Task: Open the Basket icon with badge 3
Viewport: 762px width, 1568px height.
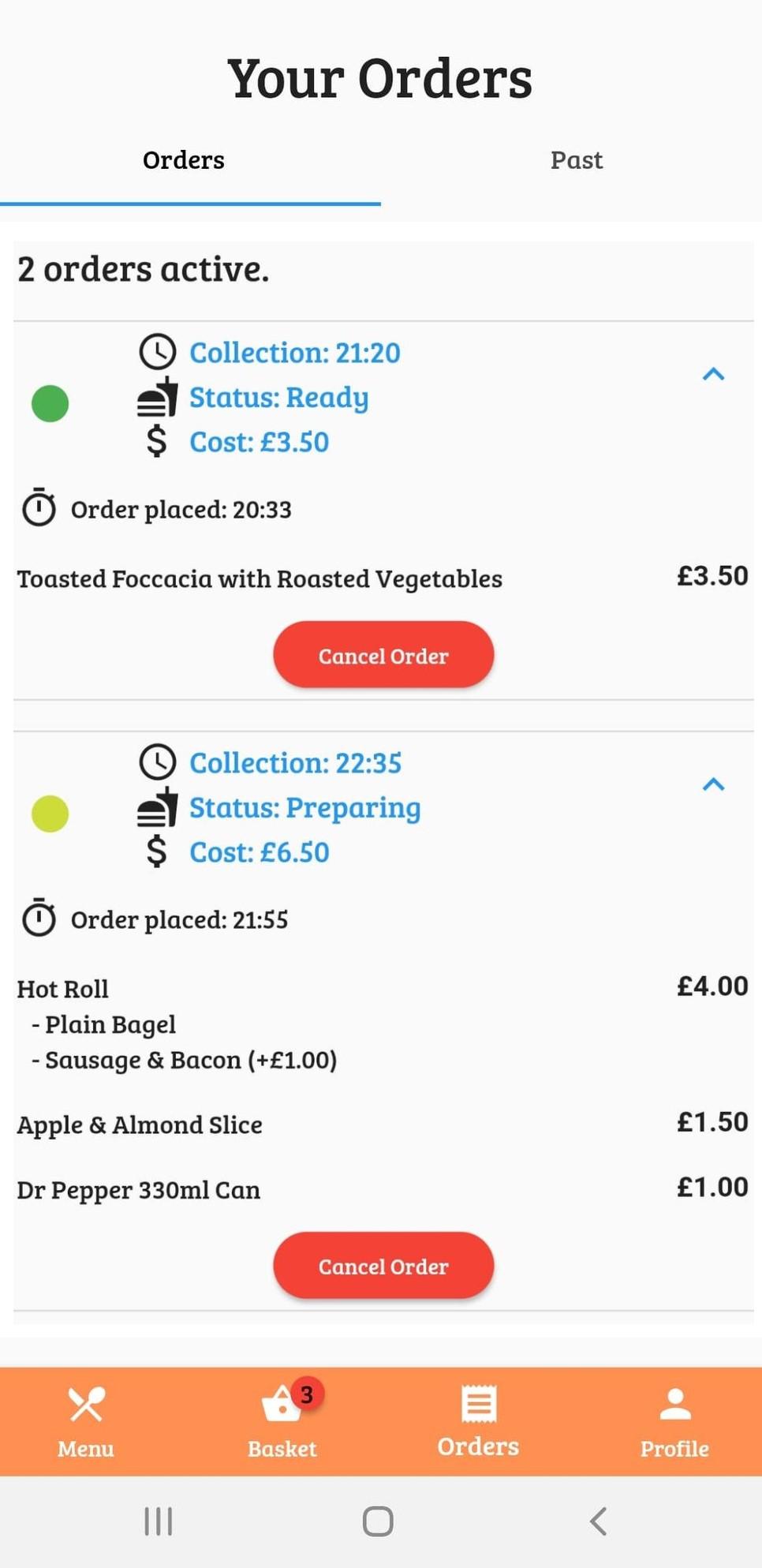Action: pyautogui.click(x=282, y=1404)
